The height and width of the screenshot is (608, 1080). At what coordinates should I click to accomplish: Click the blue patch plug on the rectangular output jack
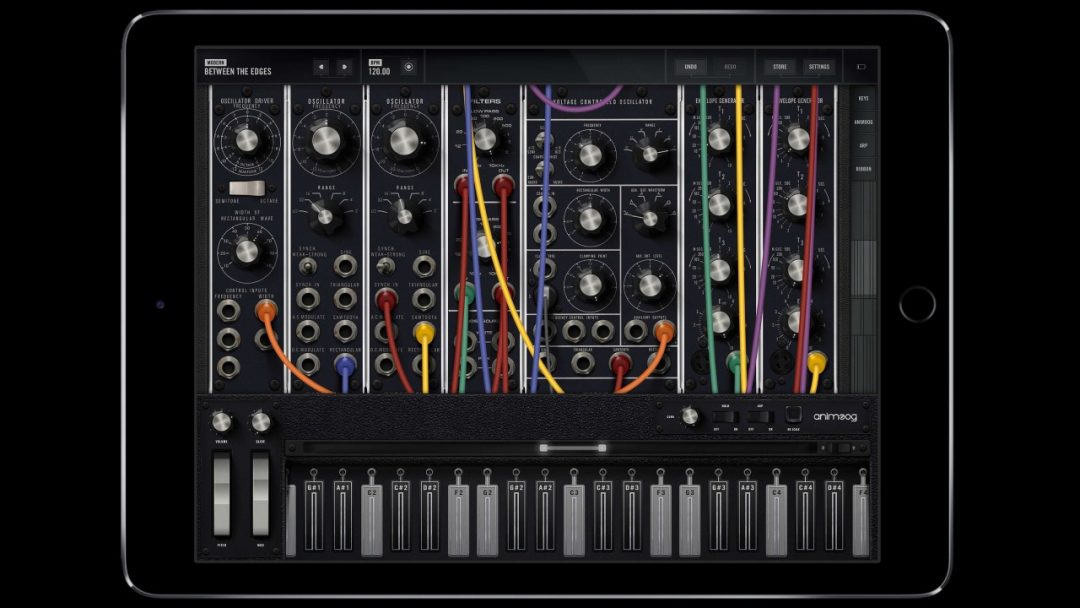pyautogui.click(x=344, y=366)
